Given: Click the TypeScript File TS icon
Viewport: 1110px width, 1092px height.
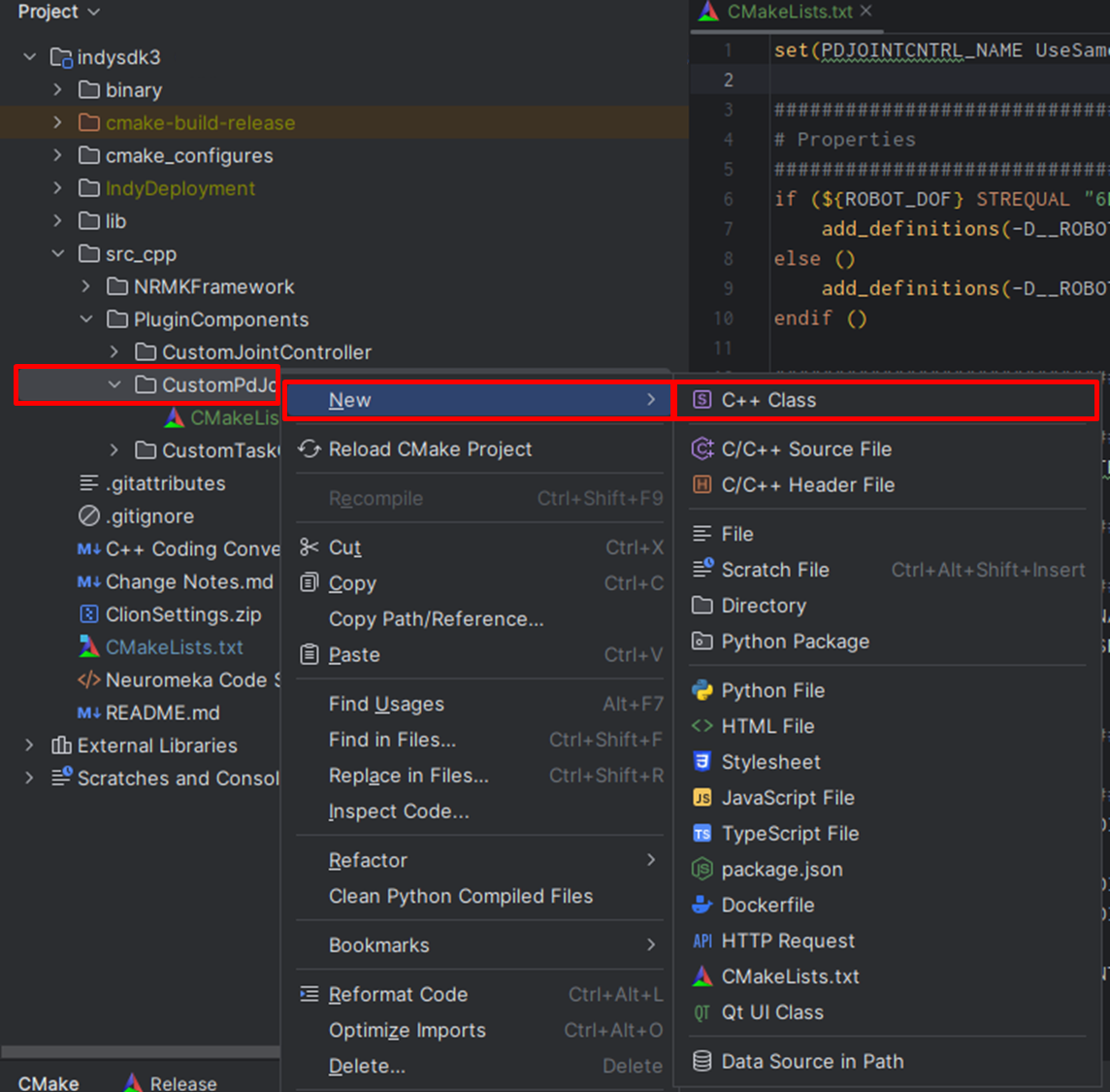Looking at the screenshot, I should pos(702,834).
